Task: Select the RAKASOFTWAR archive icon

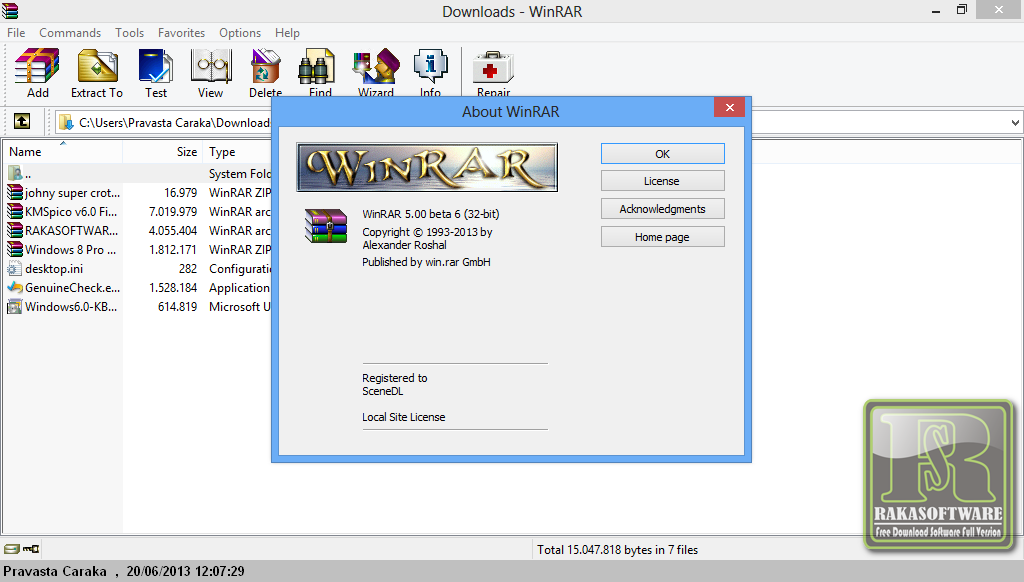Action: point(15,230)
